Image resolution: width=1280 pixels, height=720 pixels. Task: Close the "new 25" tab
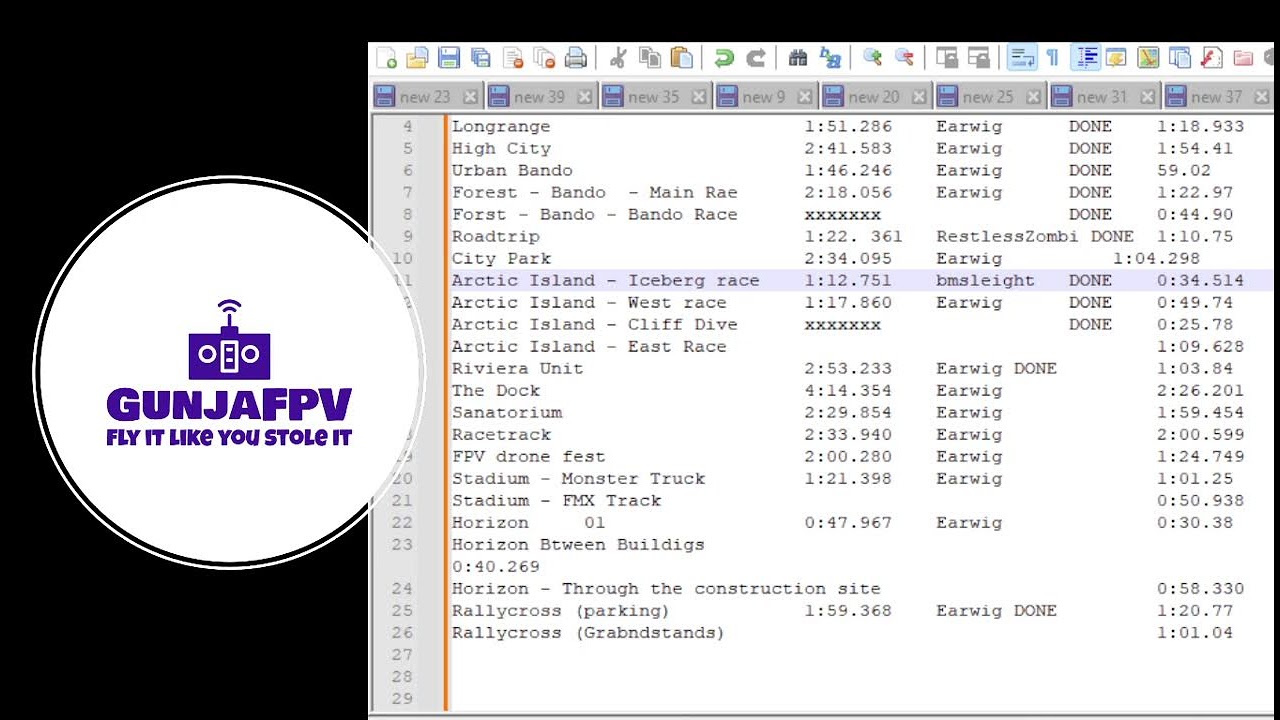pyautogui.click(x=1033, y=97)
